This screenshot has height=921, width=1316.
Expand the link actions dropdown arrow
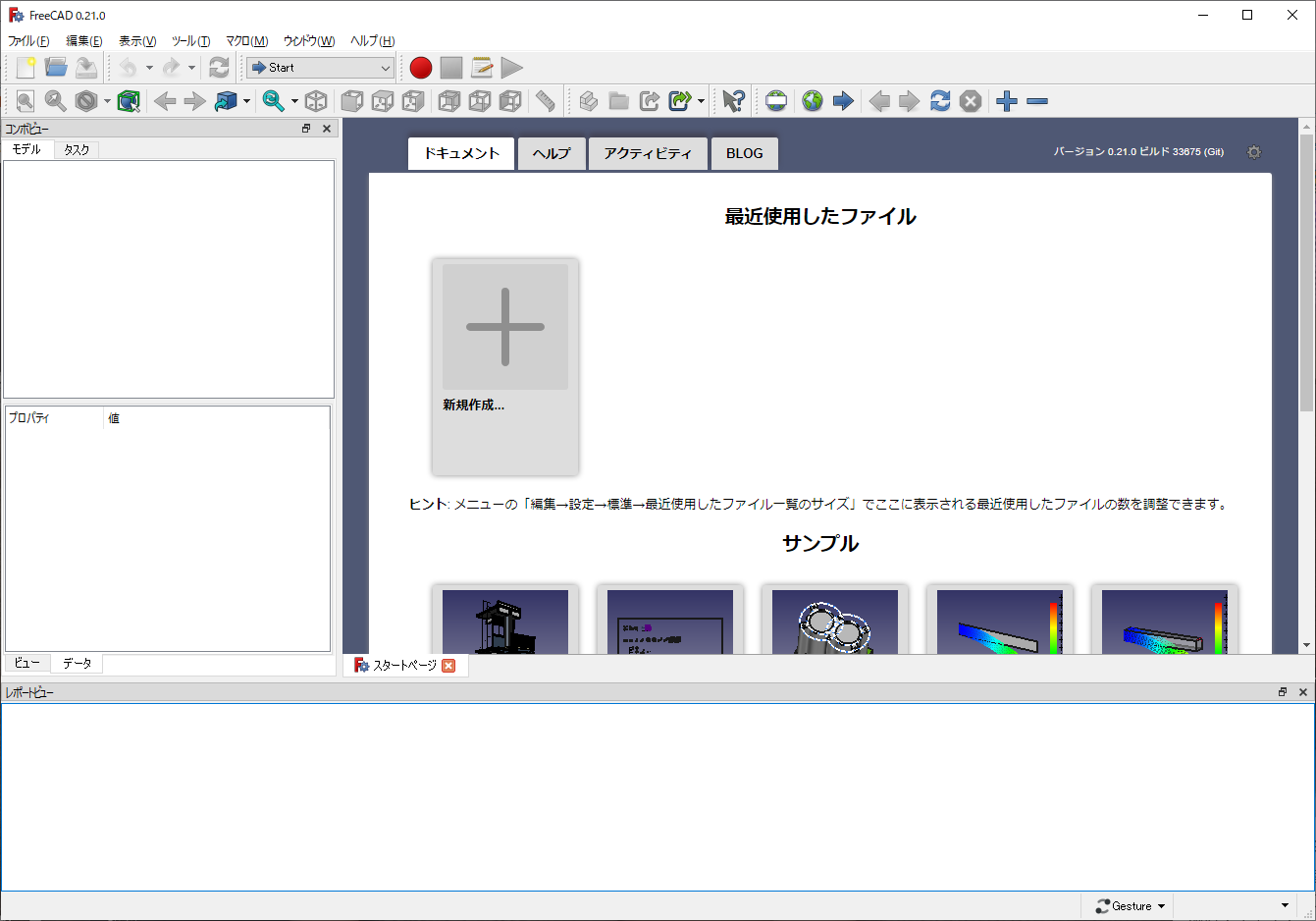pyautogui.click(x=701, y=101)
